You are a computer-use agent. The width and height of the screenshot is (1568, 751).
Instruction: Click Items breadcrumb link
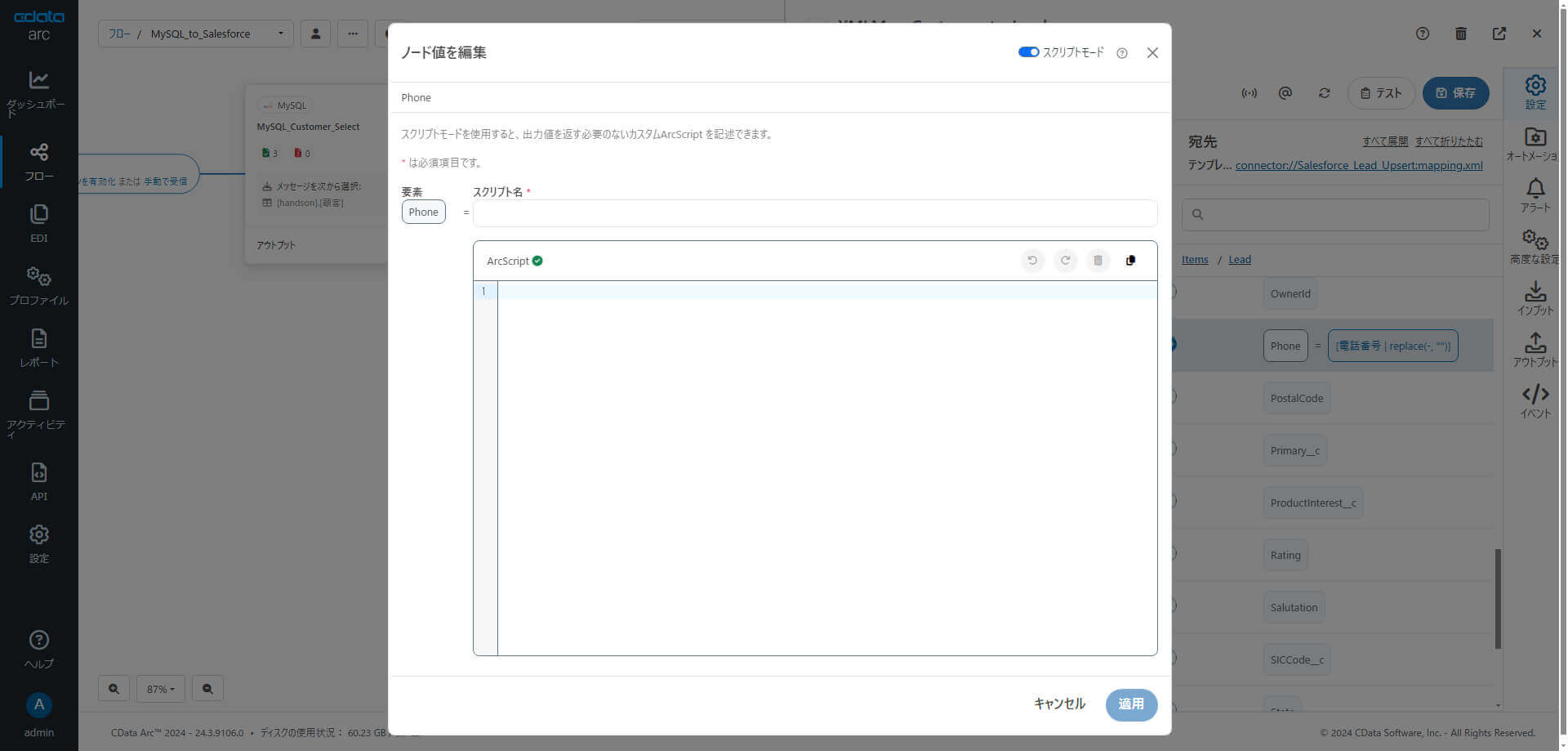coord(1195,260)
